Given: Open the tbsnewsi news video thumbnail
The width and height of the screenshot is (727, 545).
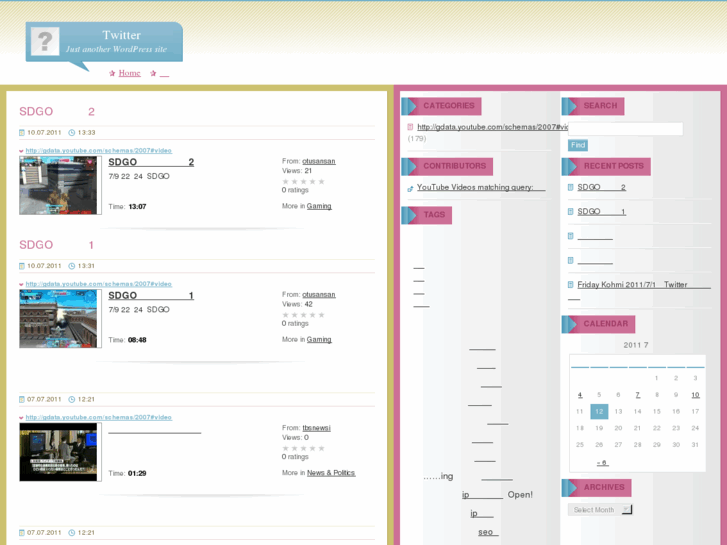Looking at the screenshot, I should tap(58, 452).
